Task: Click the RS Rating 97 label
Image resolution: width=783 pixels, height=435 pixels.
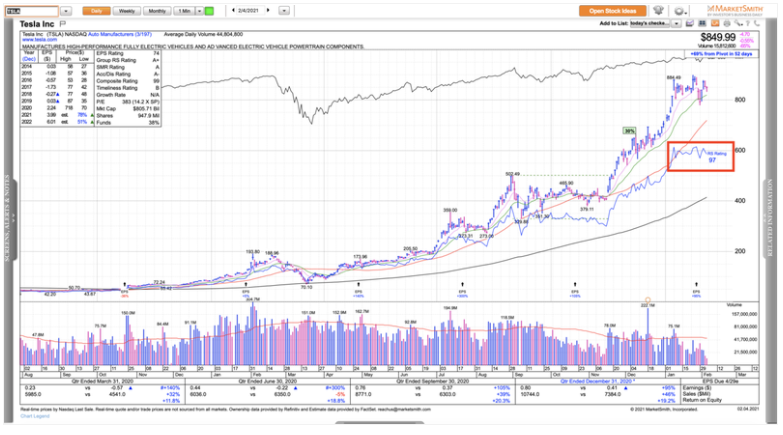Action: (x=715, y=157)
